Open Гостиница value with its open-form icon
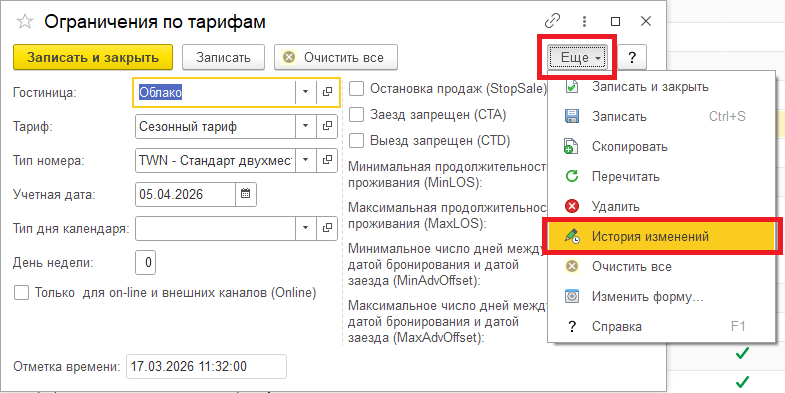 327,92
